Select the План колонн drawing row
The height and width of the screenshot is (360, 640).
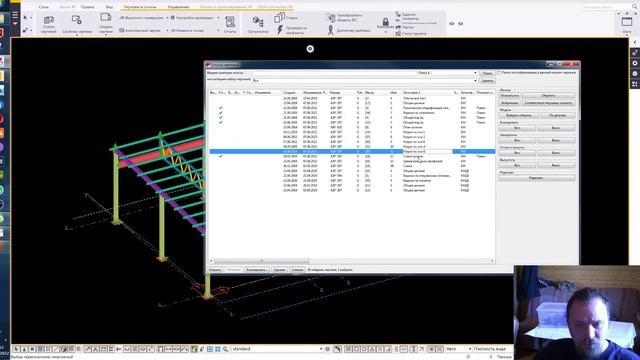(352, 127)
